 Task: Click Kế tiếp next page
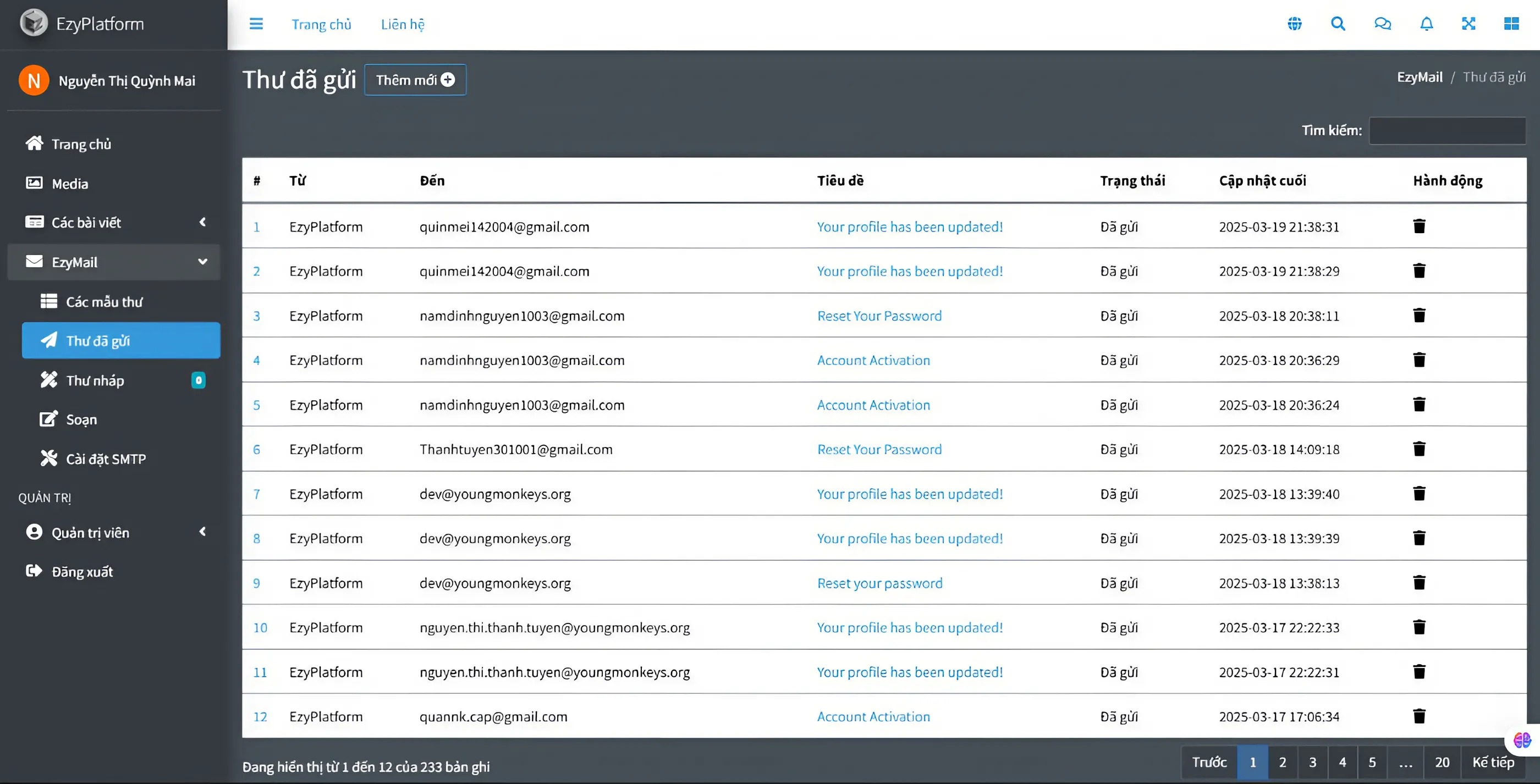(1493, 763)
